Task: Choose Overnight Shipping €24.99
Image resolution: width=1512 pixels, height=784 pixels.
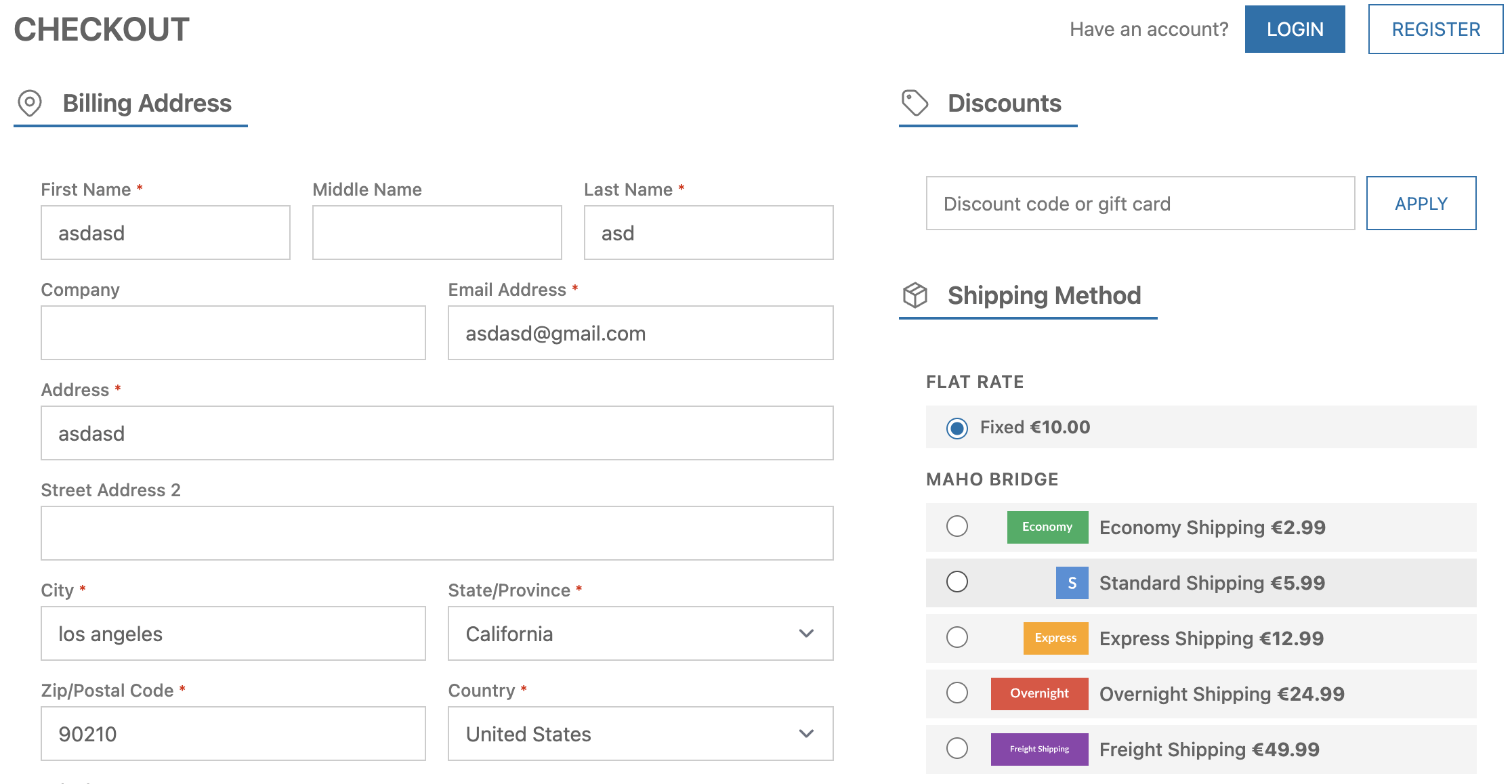Action: pos(957,693)
